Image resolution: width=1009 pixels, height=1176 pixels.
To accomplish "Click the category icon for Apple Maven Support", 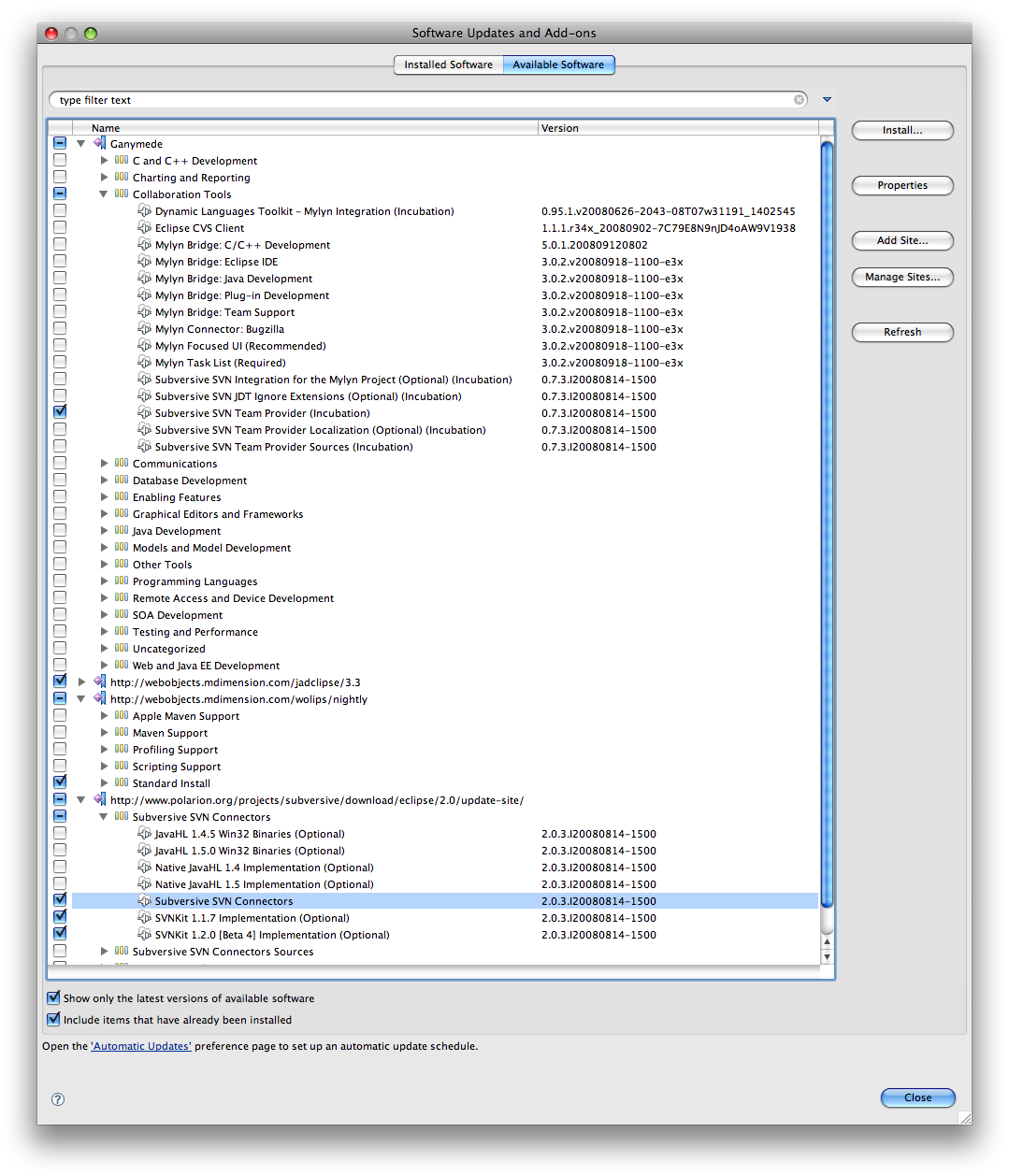I will tap(122, 716).
